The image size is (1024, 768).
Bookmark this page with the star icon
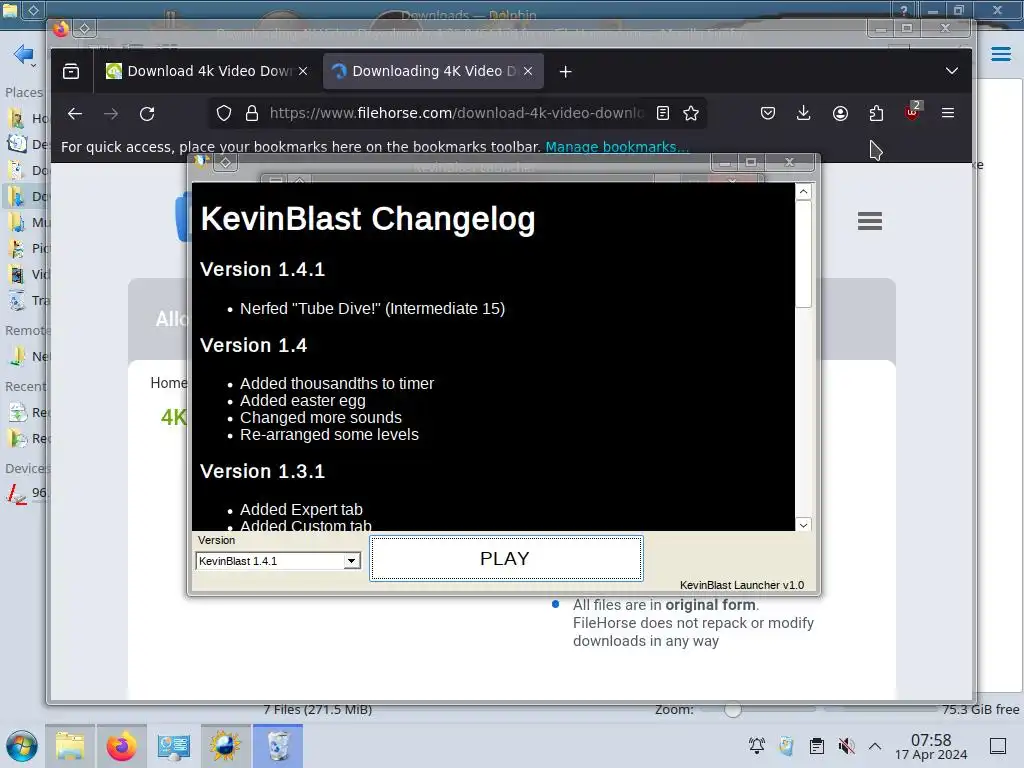(x=691, y=113)
